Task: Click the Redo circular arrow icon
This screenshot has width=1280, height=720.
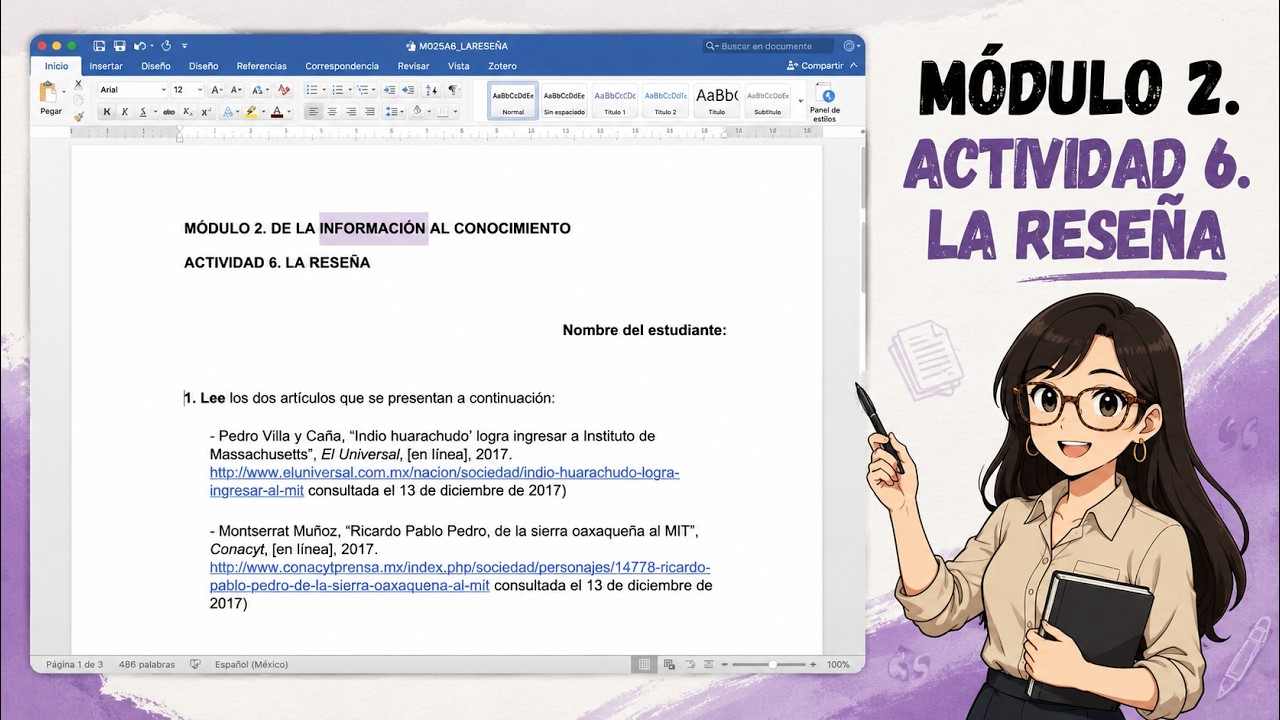Action: (166, 46)
